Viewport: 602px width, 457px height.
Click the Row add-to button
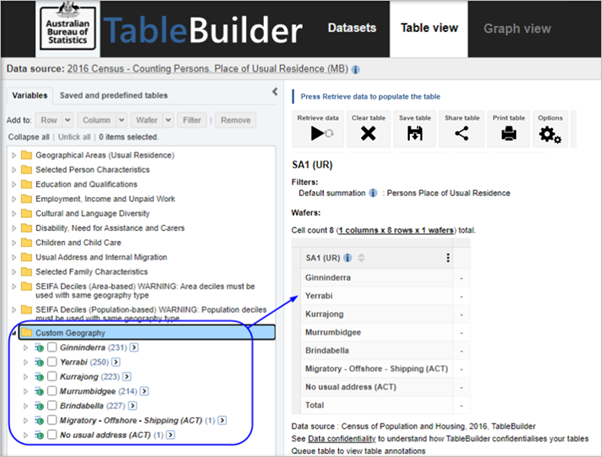coord(49,120)
